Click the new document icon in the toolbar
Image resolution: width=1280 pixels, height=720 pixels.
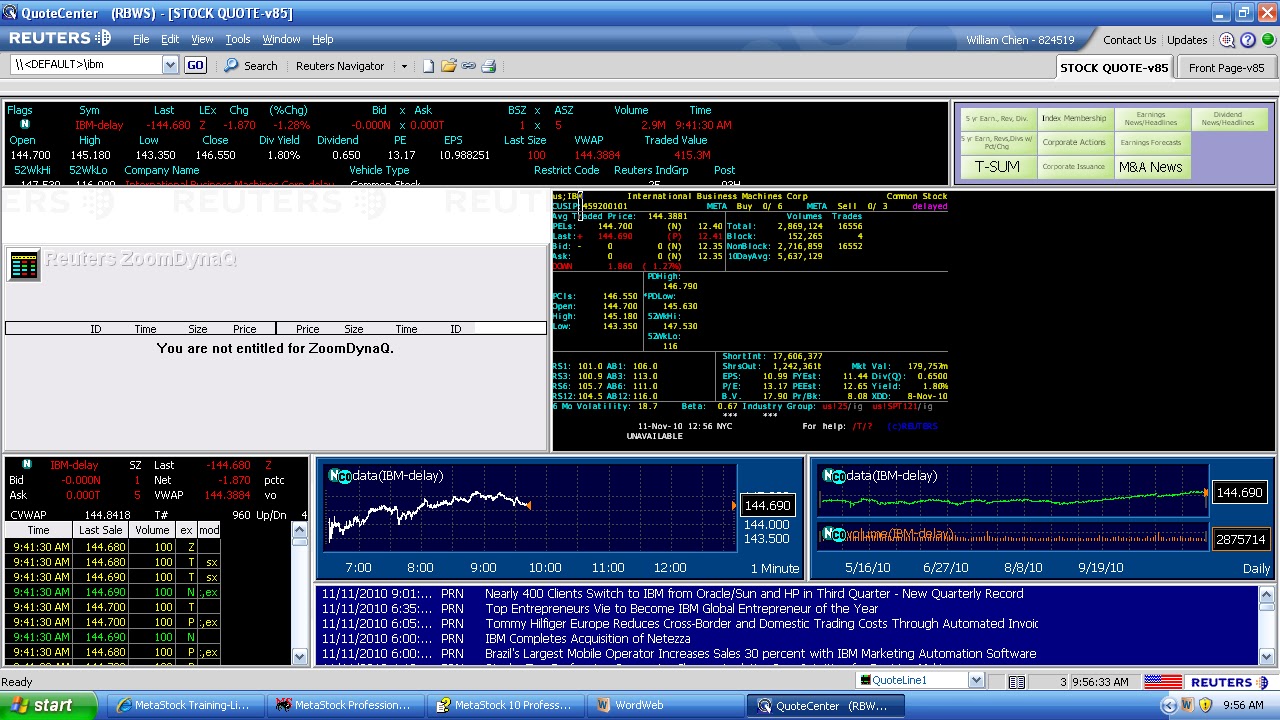(428, 66)
